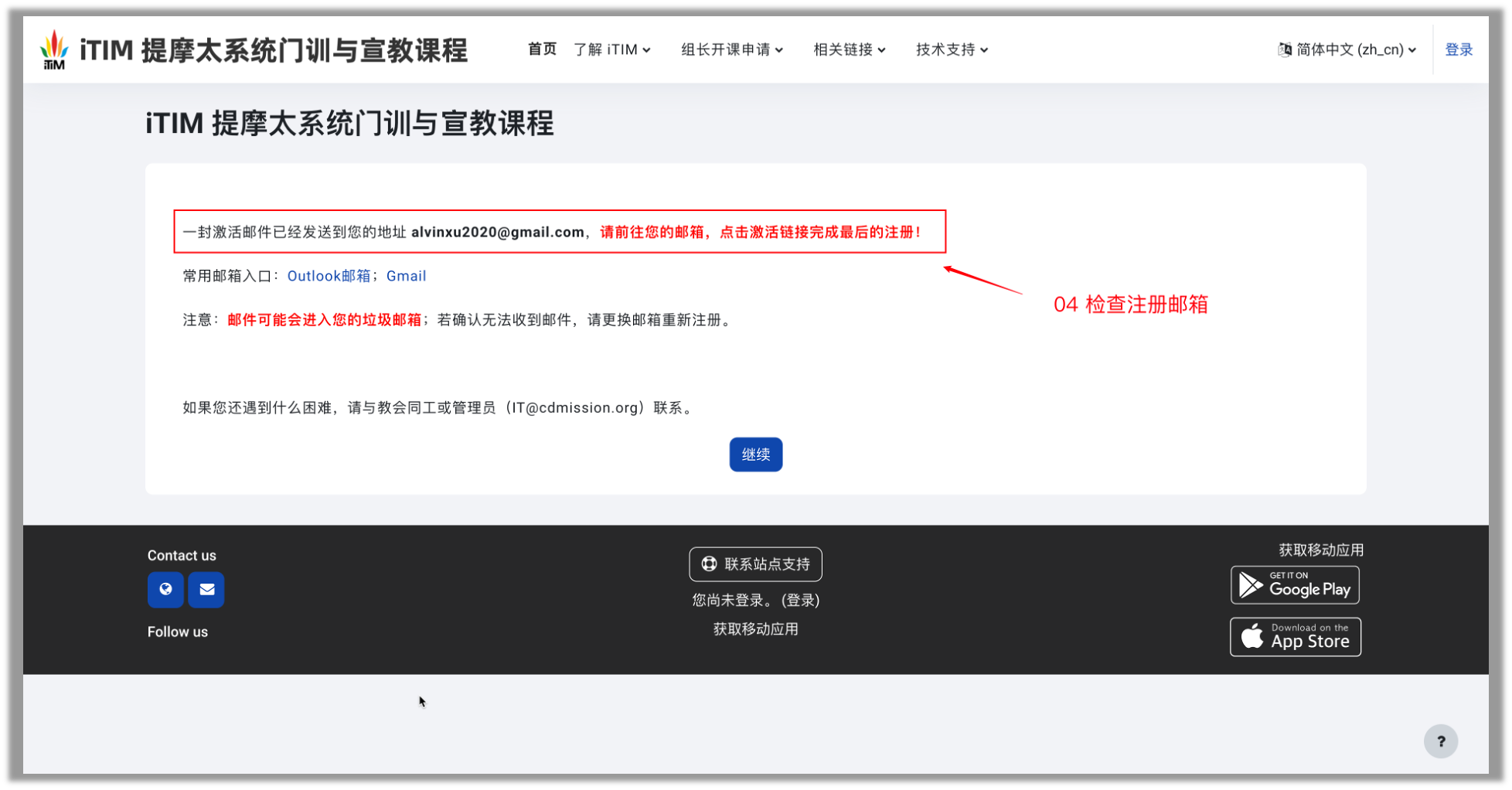The height and width of the screenshot is (790, 1512).
Task: Go to the 首页 home menu item
Action: click(x=542, y=49)
